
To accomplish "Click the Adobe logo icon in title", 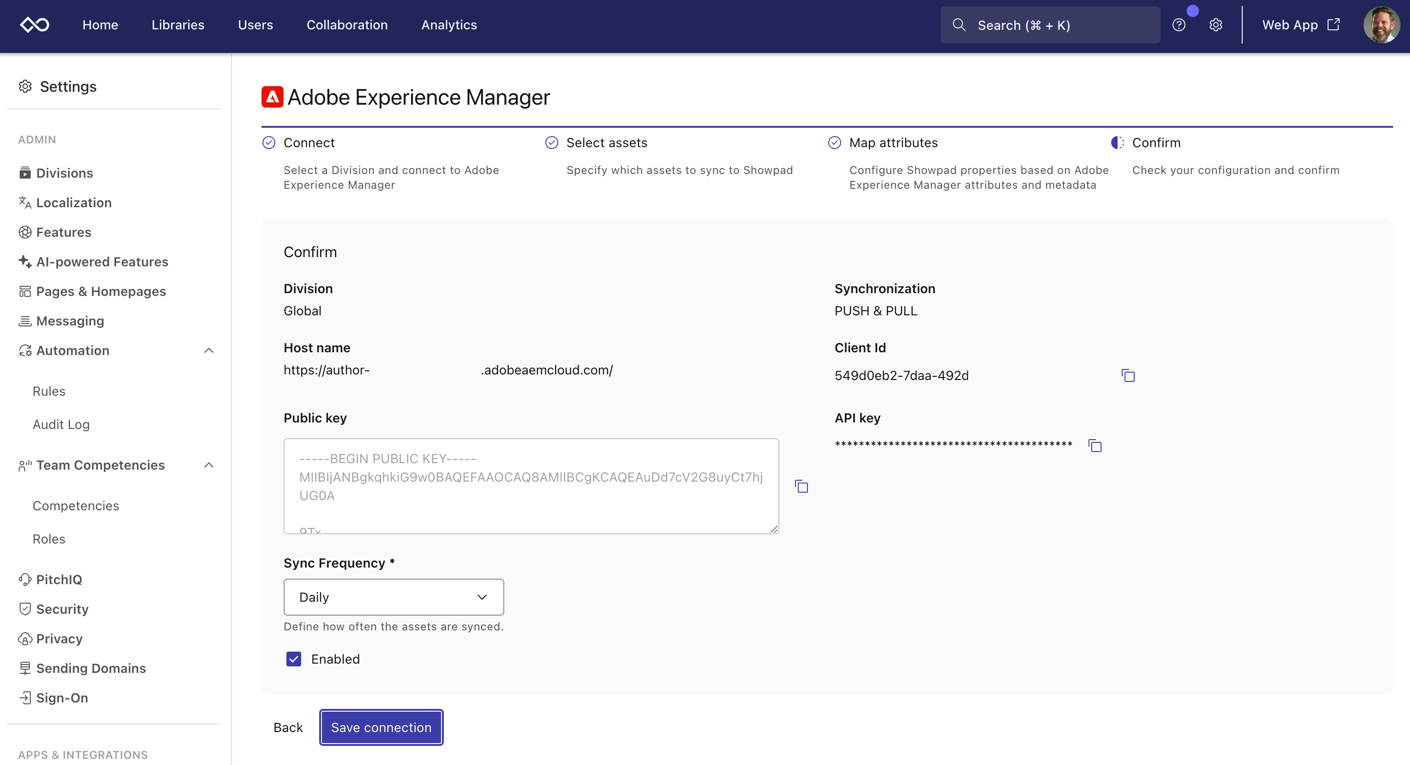I will [x=272, y=97].
